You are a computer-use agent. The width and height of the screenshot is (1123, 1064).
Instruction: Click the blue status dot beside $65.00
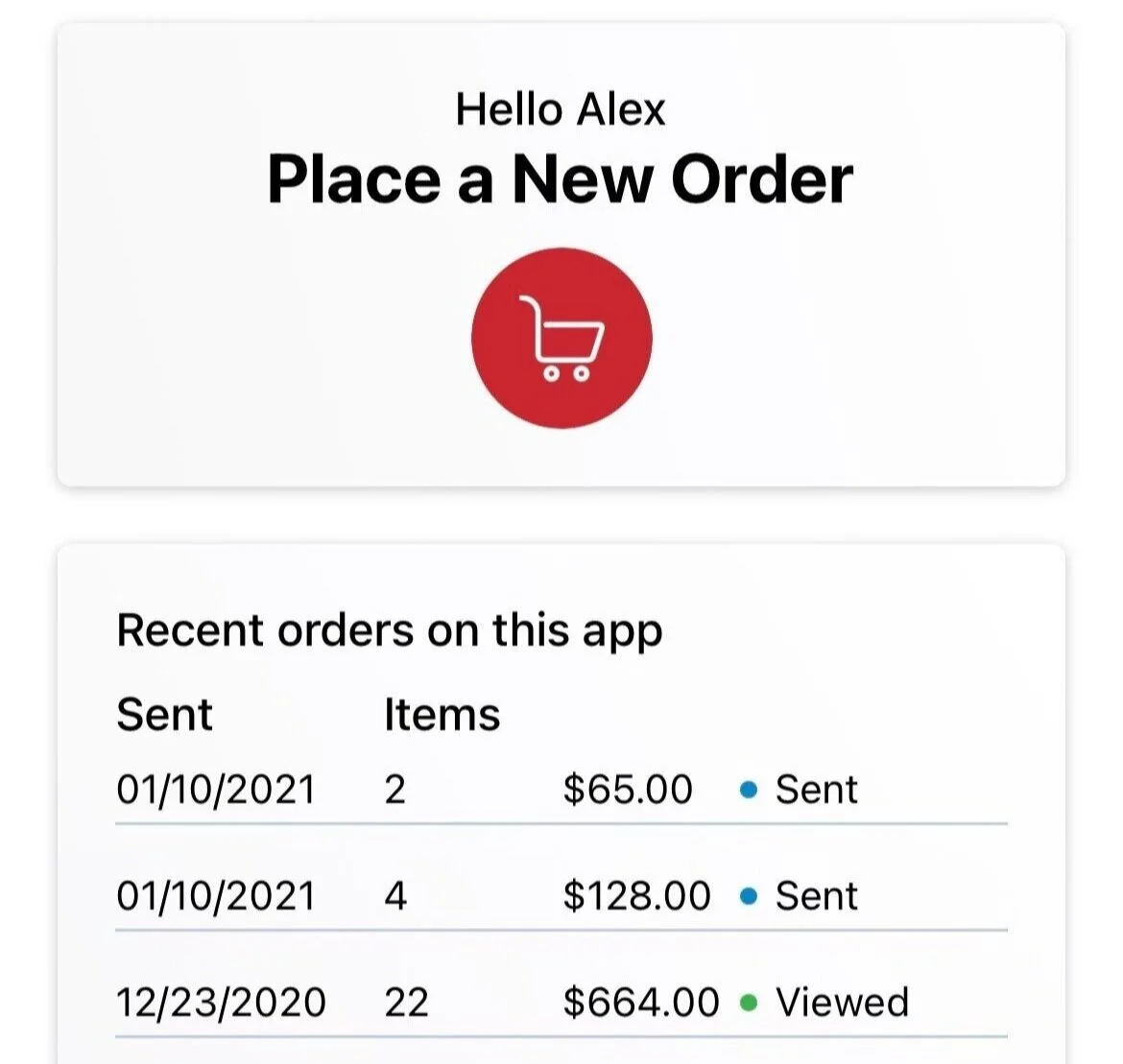click(749, 790)
